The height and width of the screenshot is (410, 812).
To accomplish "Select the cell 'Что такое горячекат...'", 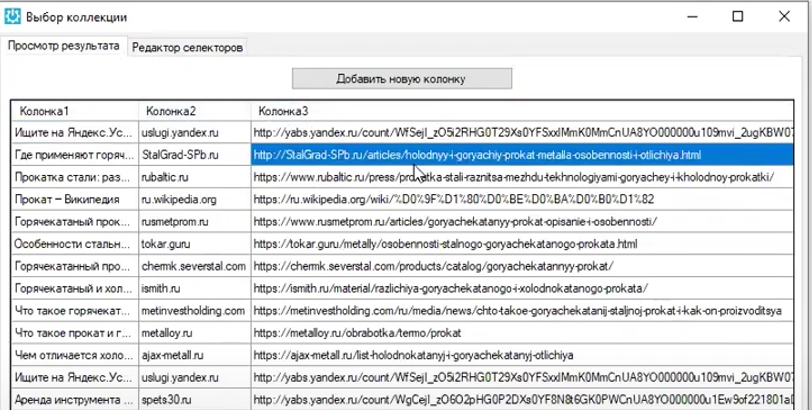I will (75, 311).
